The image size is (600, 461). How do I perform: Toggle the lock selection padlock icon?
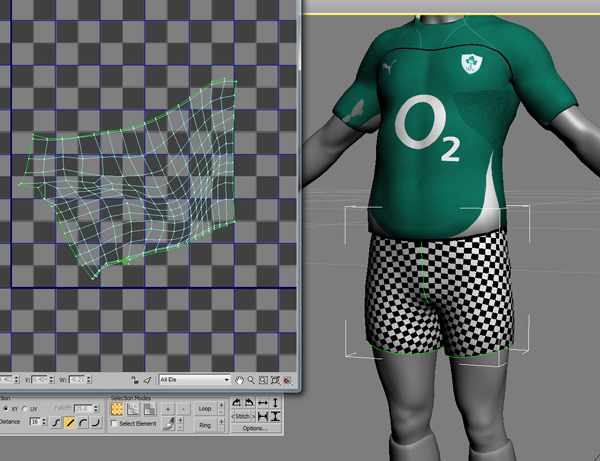tap(134, 380)
